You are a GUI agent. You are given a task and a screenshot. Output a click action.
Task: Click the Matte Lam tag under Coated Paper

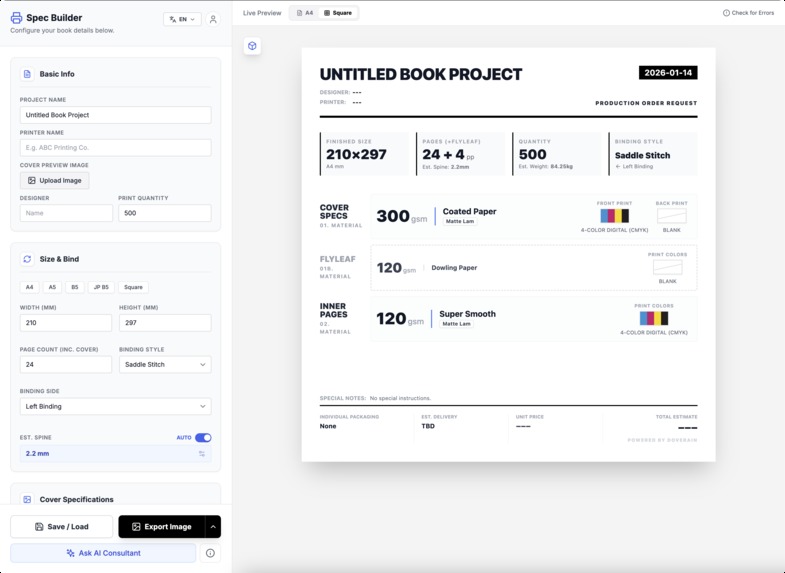[460, 222]
